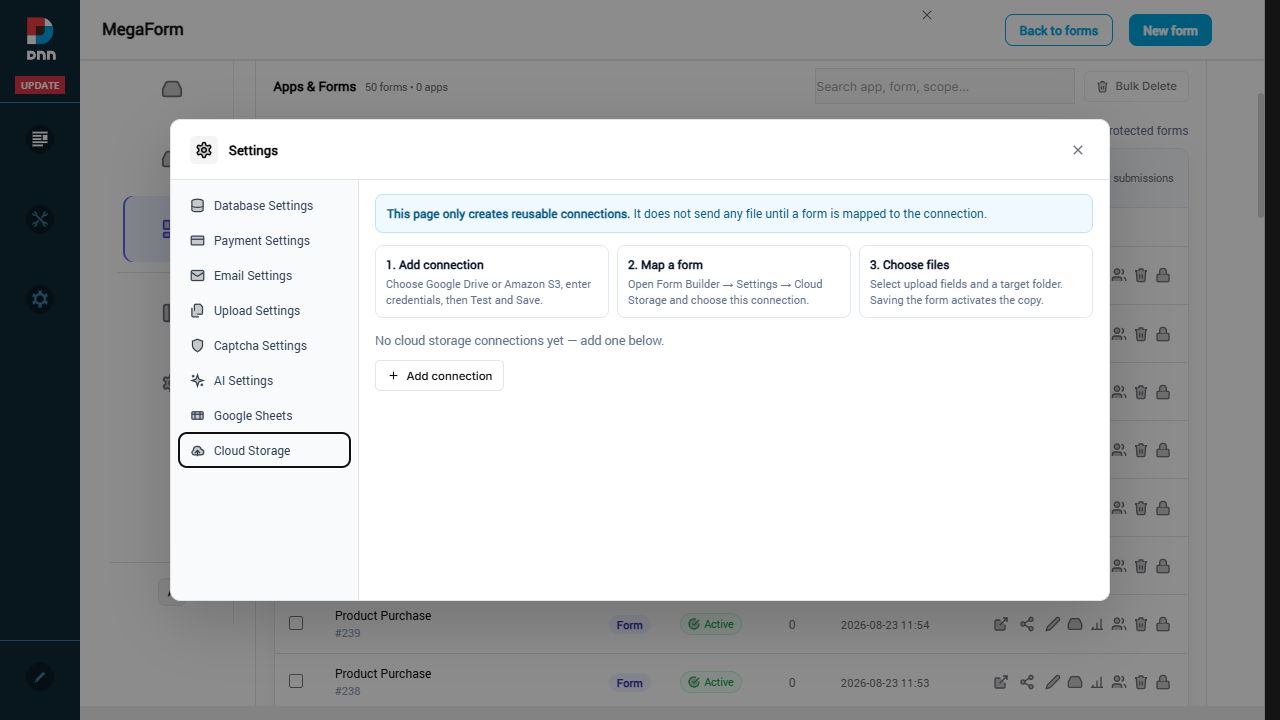Viewport: 1280px width, 720px height.
Task: Share the Product Purchase #238 form
Action: coord(1027,682)
